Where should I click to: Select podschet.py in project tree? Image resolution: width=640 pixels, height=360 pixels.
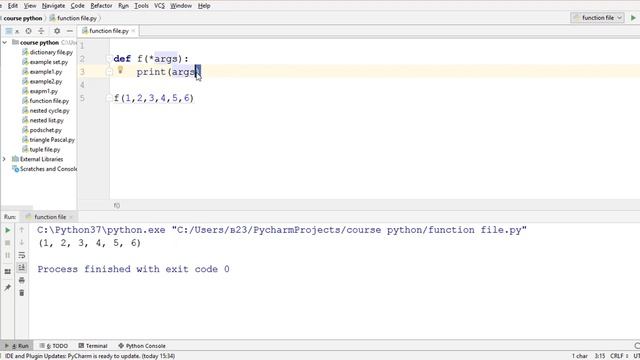[42, 130]
